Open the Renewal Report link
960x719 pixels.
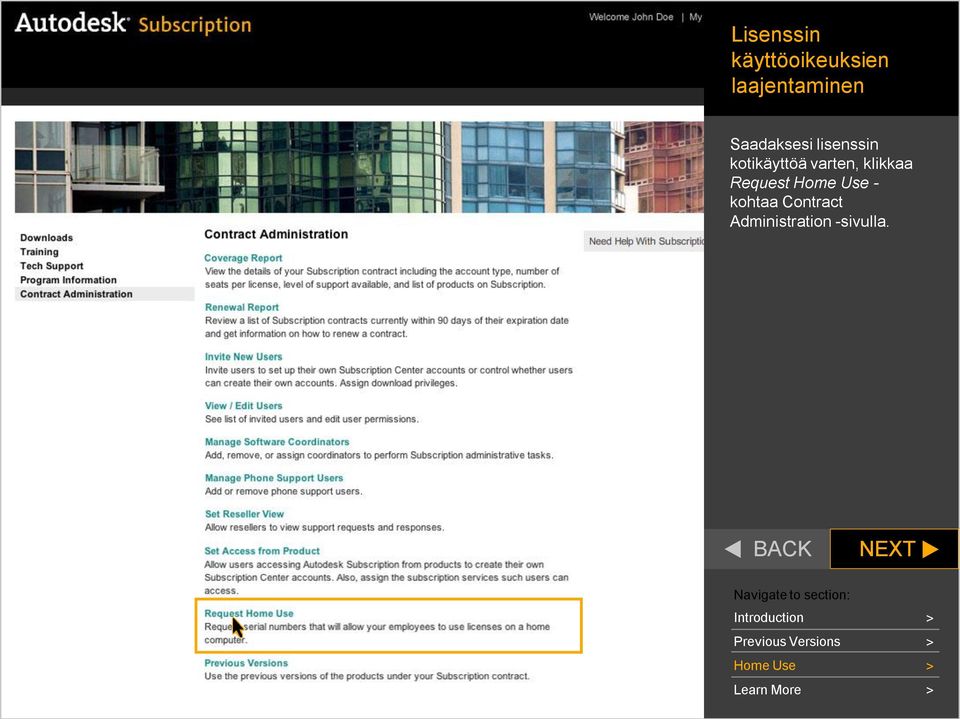(242, 307)
